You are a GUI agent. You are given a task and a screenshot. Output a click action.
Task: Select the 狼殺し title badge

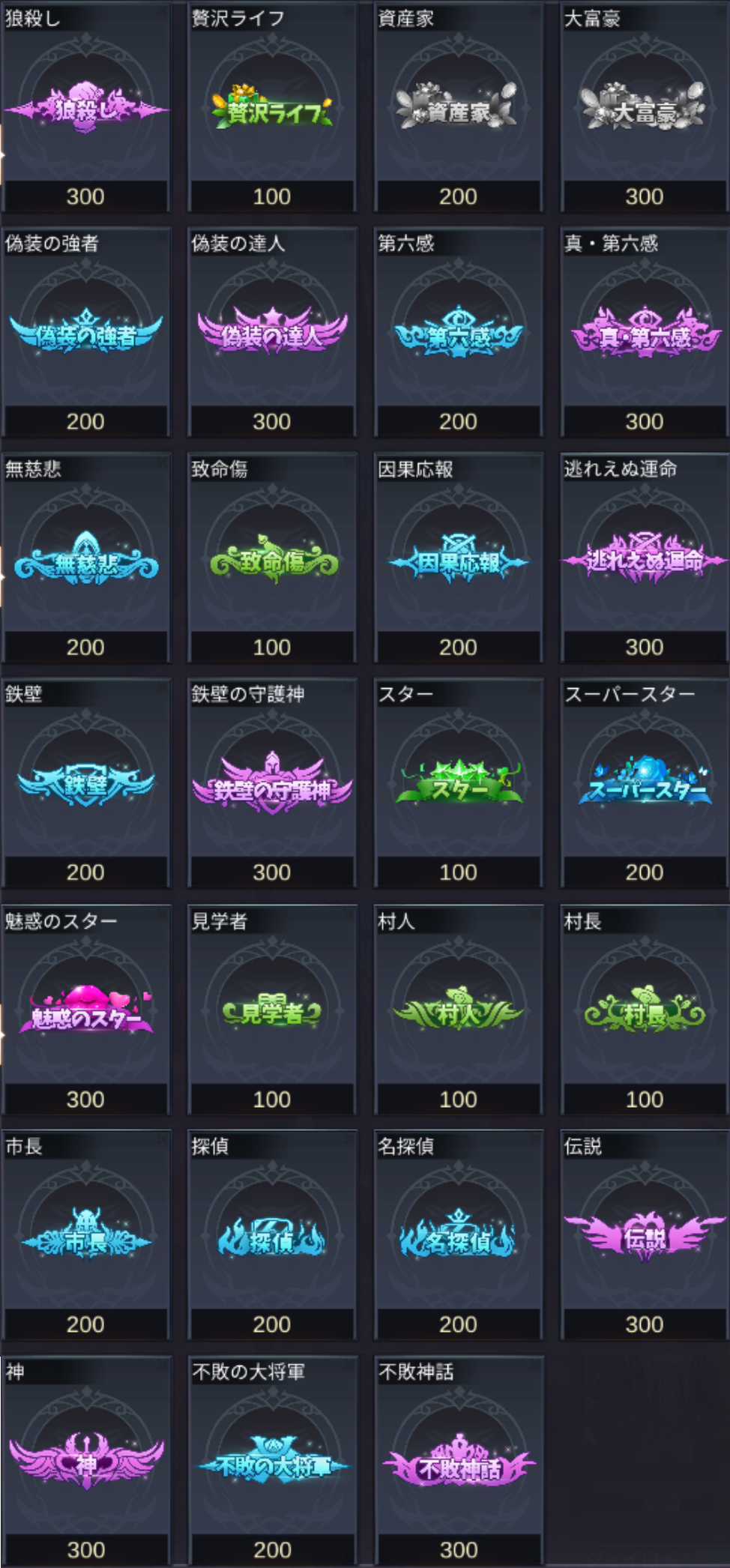coord(85,110)
